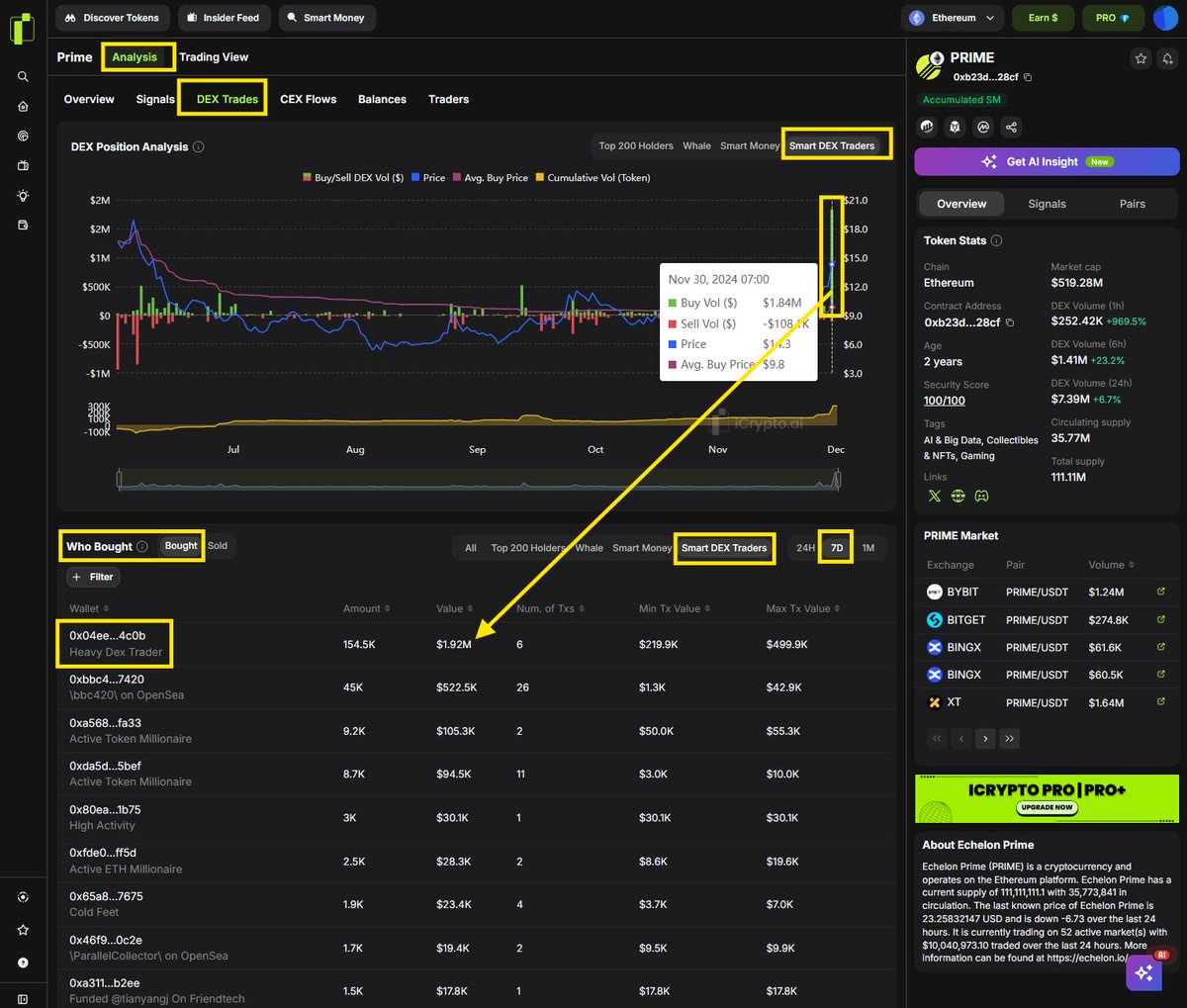
Task: Switch Who Bought list to Sold
Action: (x=218, y=546)
